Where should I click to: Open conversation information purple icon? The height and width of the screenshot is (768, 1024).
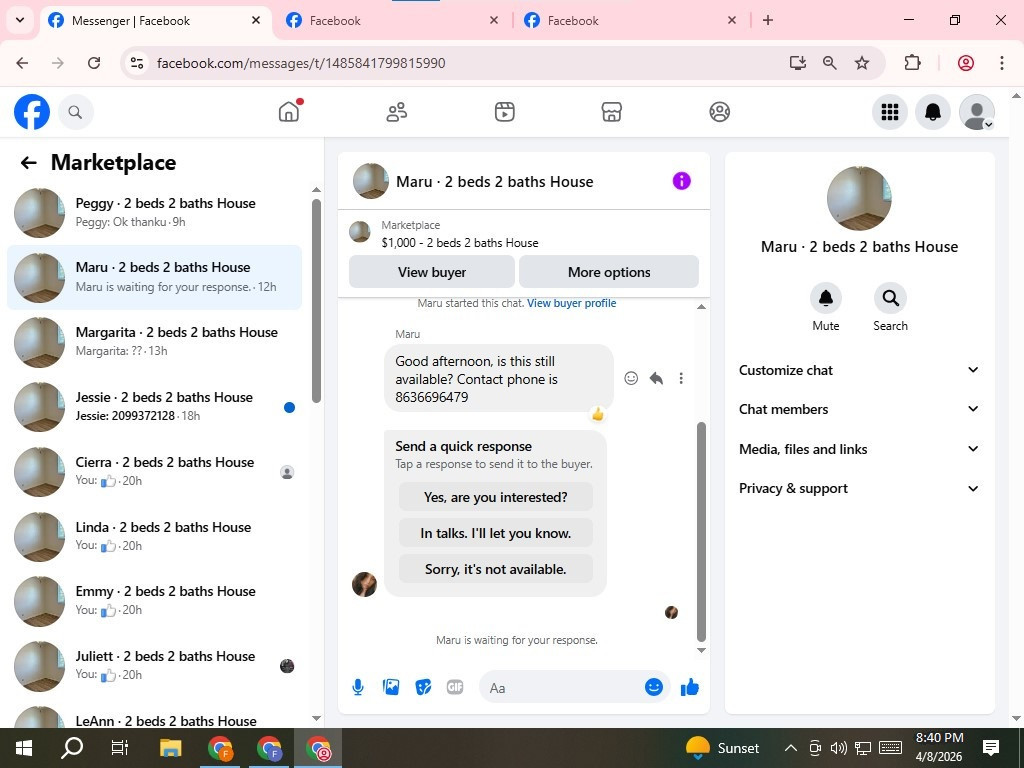coord(681,181)
